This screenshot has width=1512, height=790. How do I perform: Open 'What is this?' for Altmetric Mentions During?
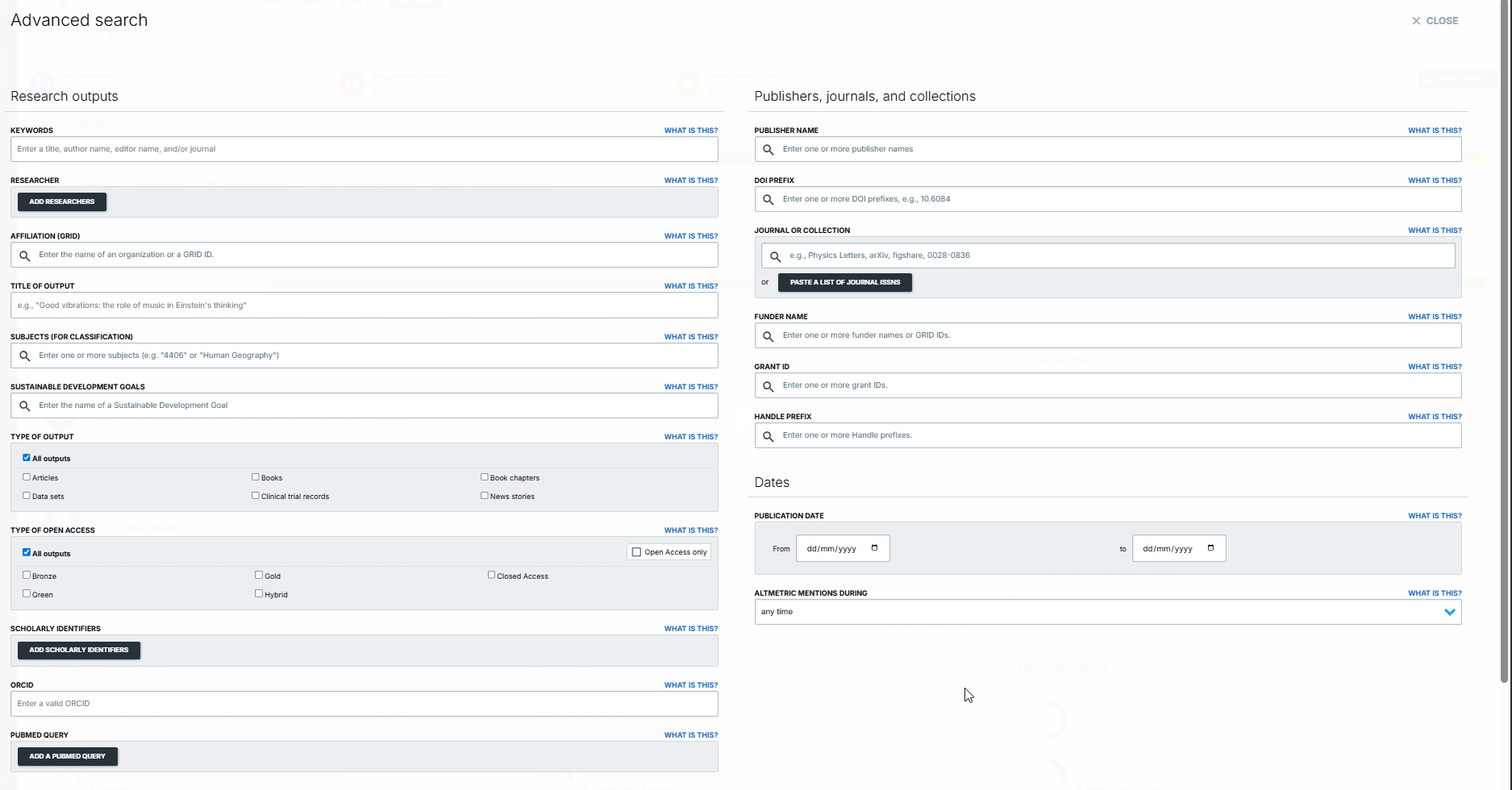pos(1435,593)
